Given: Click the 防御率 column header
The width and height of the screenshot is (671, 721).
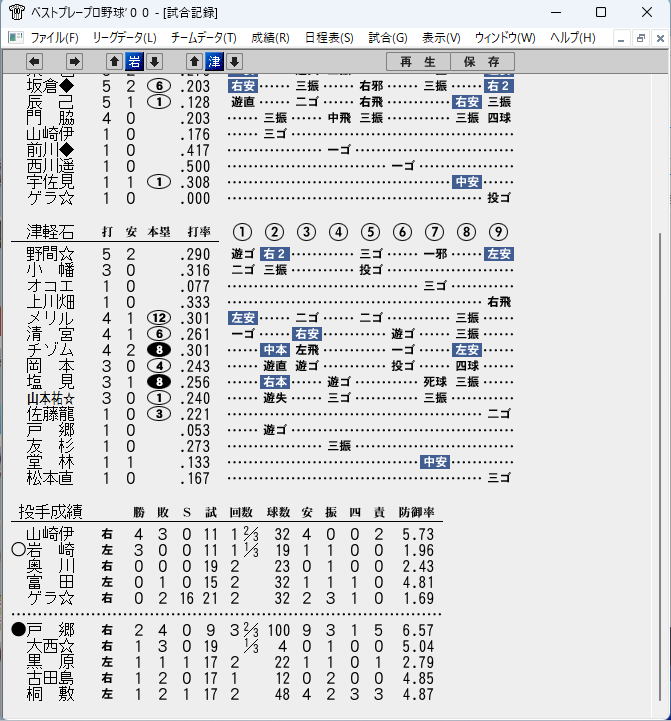Looking at the screenshot, I should coord(416,512).
